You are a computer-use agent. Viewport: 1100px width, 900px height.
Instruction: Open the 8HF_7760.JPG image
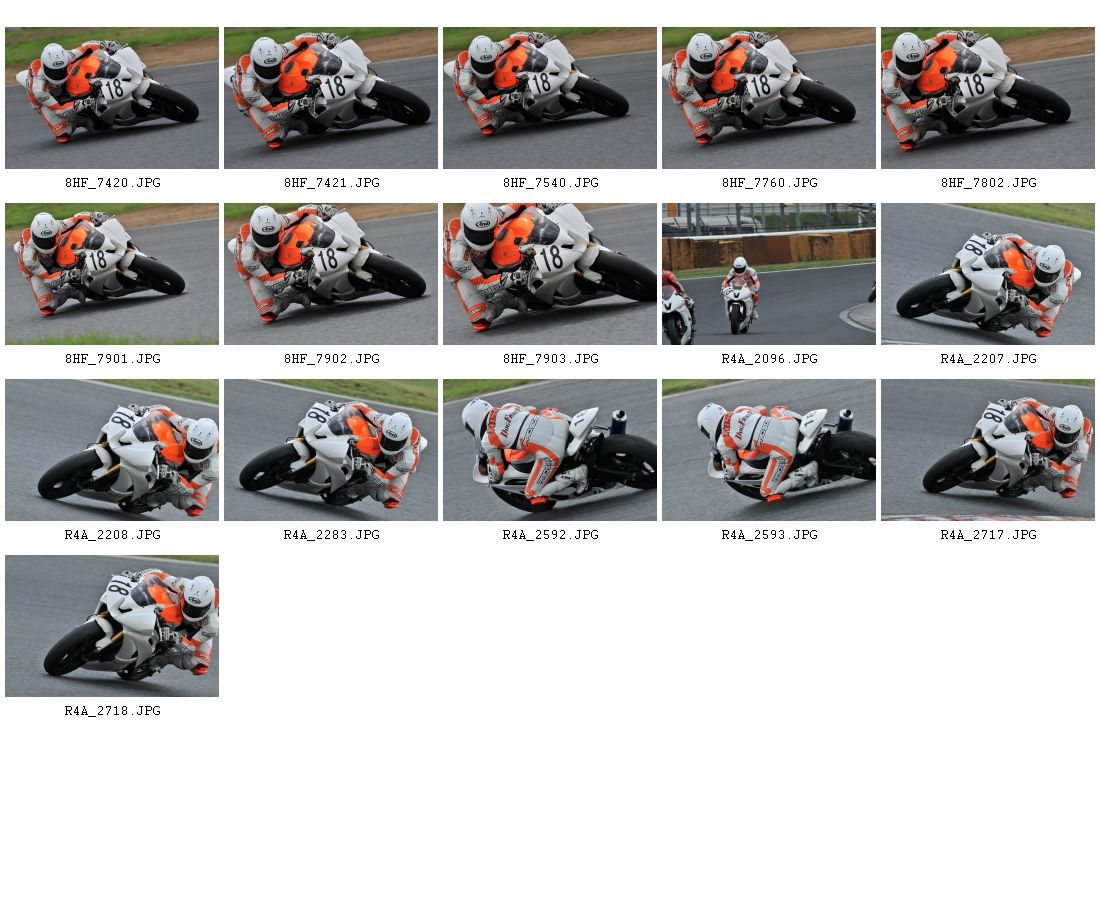(768, 98)
